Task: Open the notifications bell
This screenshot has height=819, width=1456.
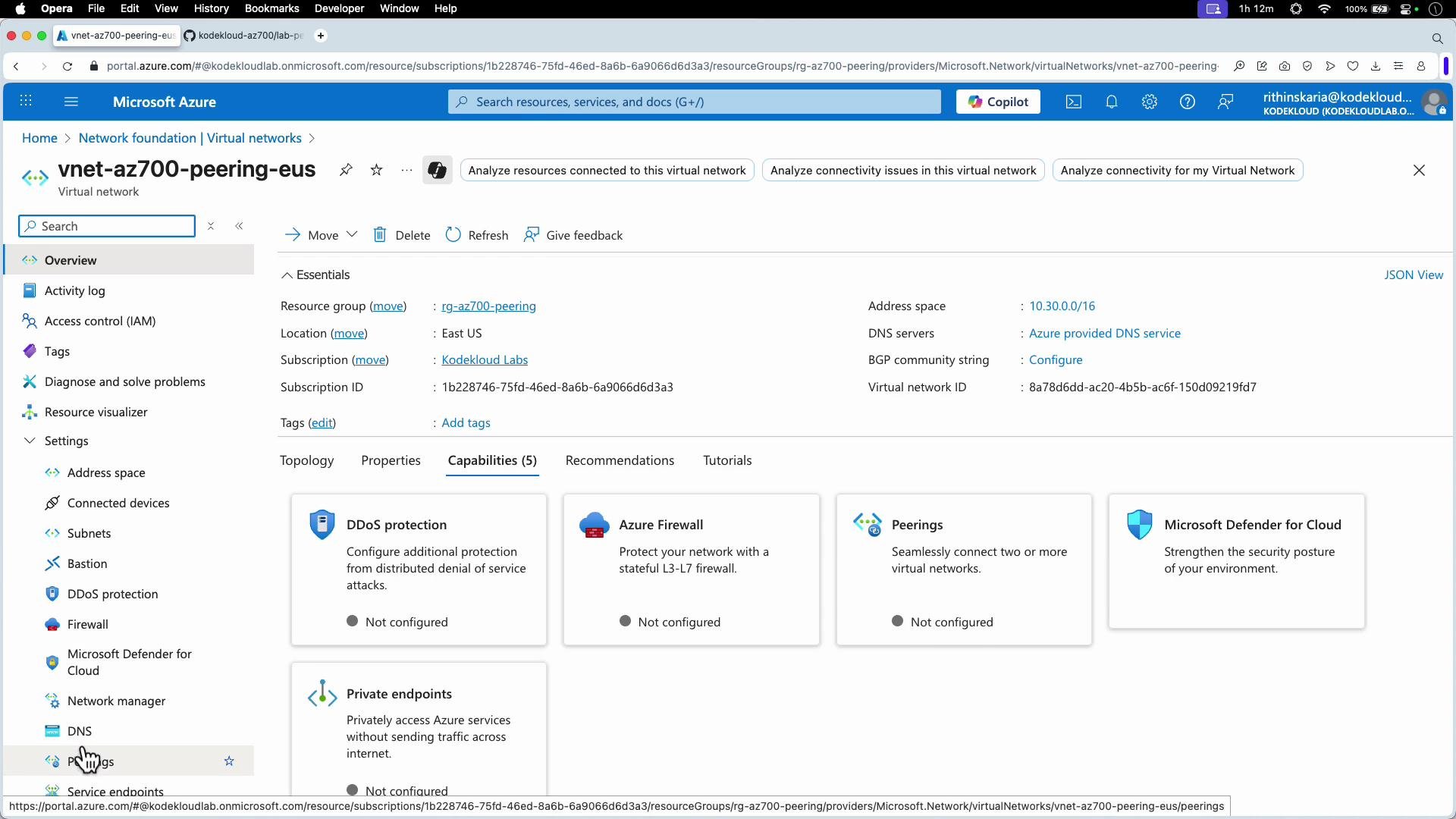Action: pyautogui.click(x=1112, y=102)
